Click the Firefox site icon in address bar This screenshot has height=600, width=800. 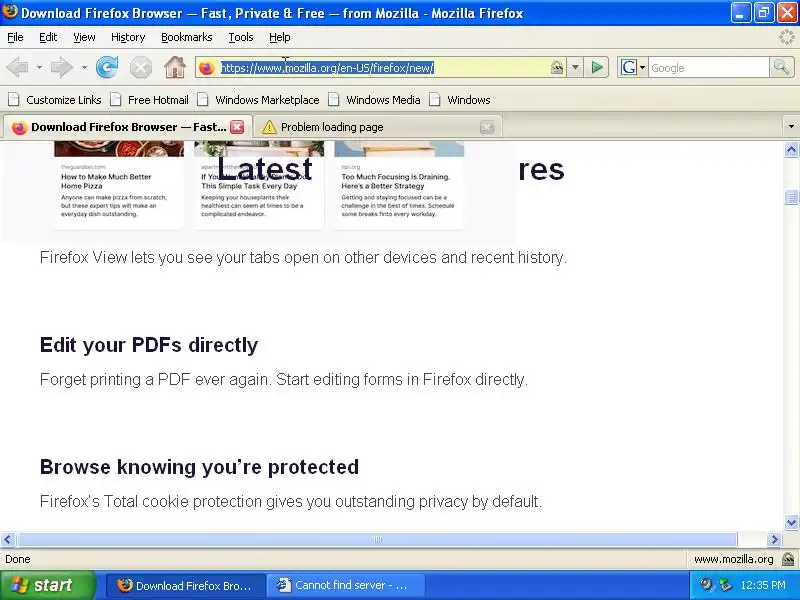(207, 67)
